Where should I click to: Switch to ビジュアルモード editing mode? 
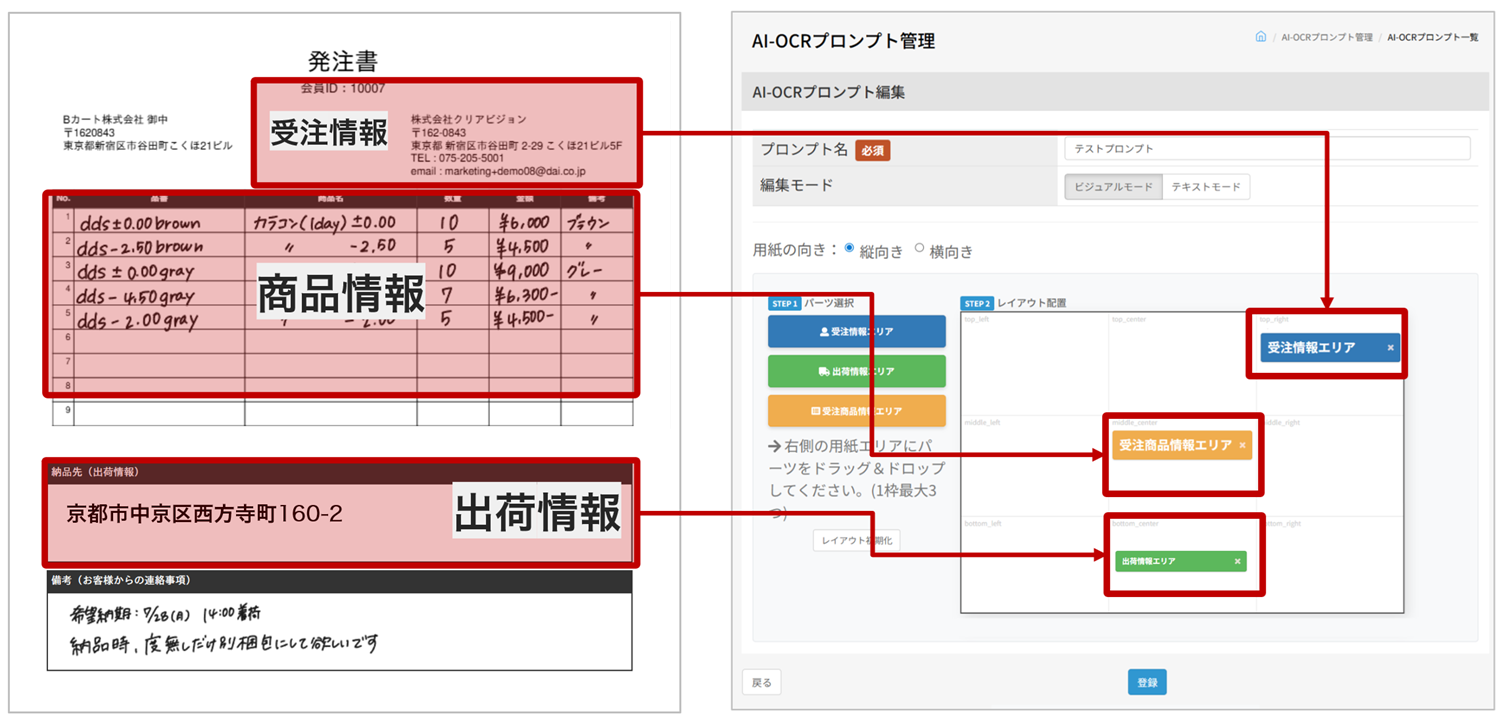tap(1112, 187)
